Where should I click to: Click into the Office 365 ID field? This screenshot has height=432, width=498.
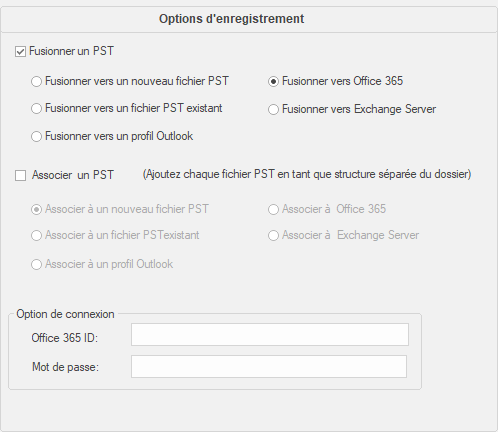point(270,334)
